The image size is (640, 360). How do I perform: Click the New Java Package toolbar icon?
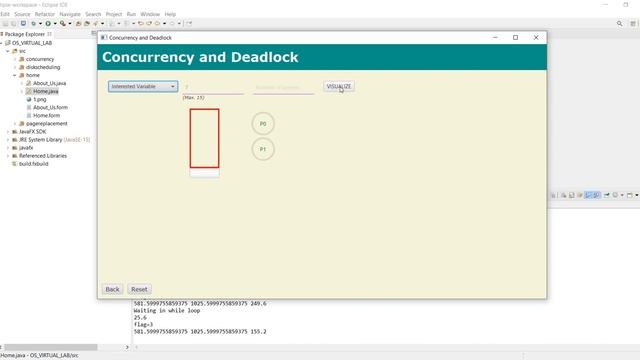[78, 24]
